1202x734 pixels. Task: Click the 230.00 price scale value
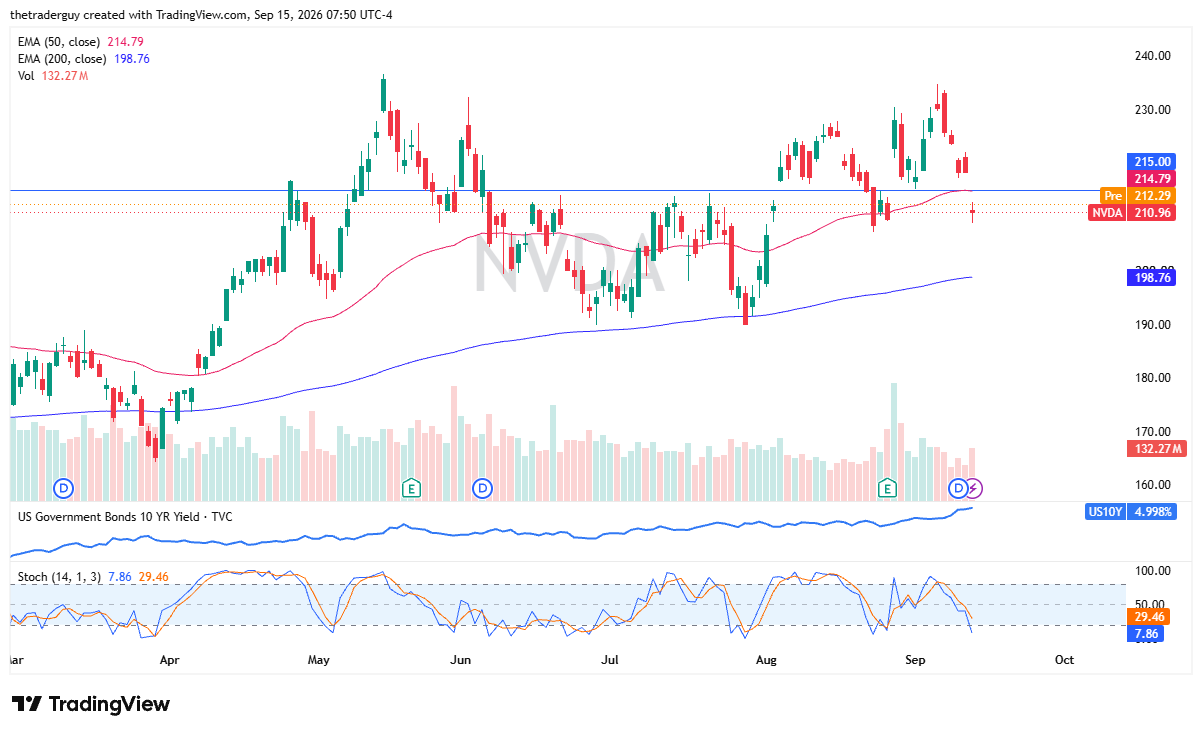click(1151, 110)
